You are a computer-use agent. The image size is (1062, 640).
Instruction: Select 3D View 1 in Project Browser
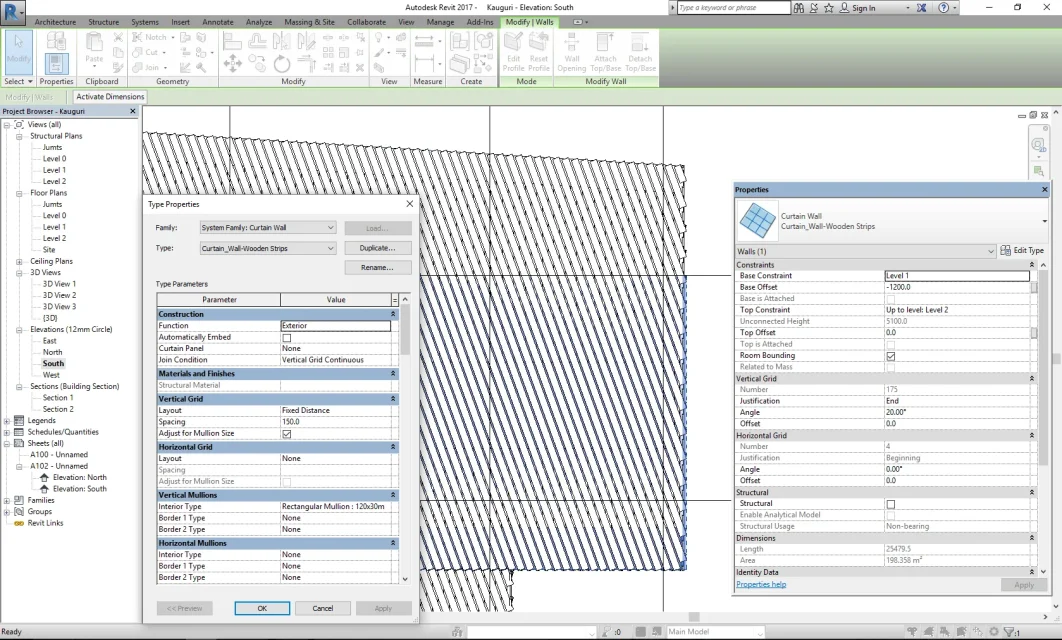pyautogui.click(x=59, y=284)
